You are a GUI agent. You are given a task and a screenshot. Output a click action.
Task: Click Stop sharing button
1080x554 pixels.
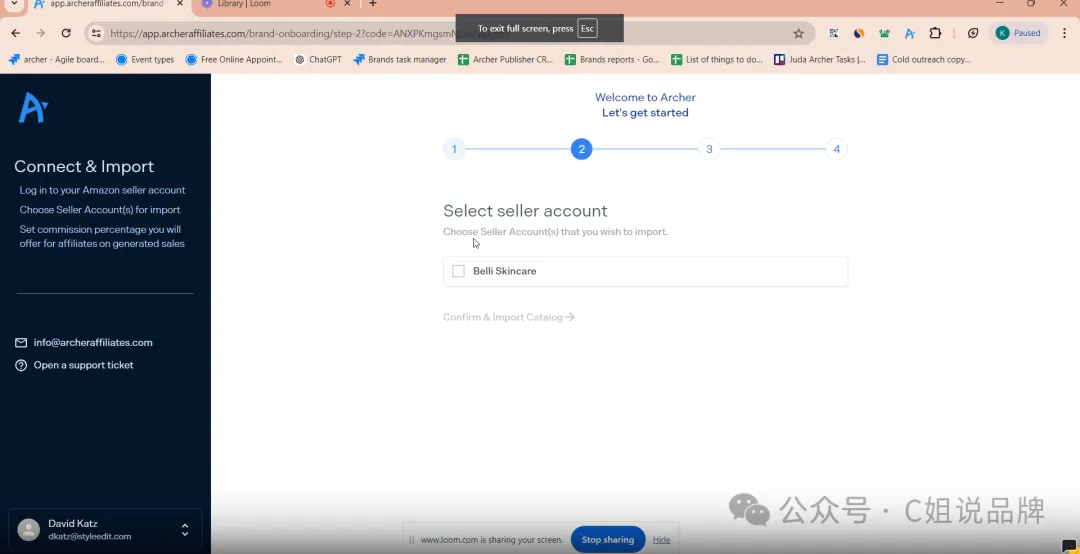608,540
